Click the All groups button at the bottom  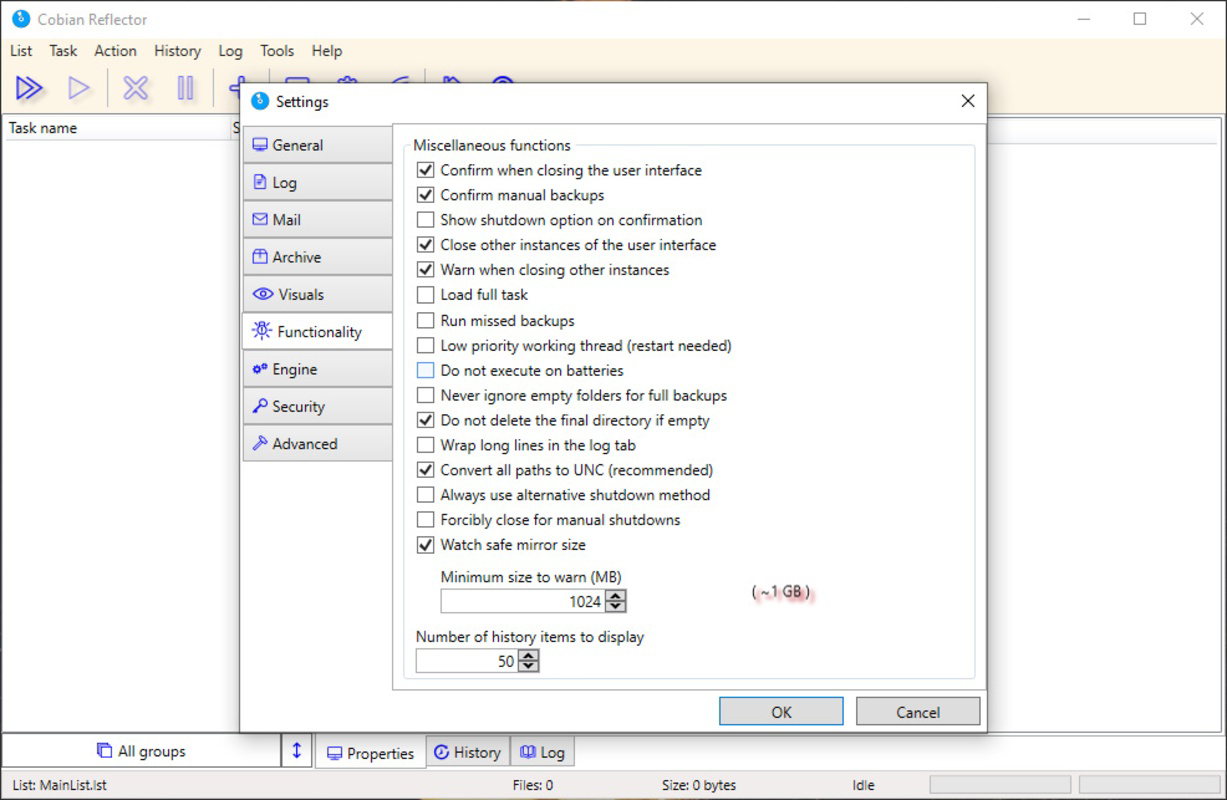pyautogui.click(x=141, y=751)
